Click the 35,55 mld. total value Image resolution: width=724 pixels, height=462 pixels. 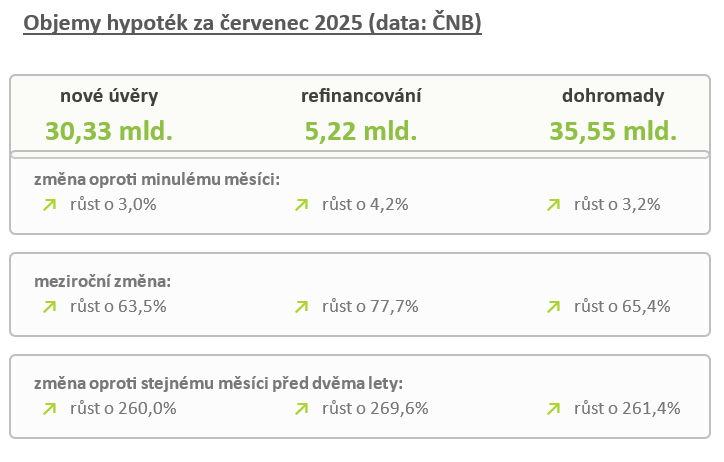[613, 130]
